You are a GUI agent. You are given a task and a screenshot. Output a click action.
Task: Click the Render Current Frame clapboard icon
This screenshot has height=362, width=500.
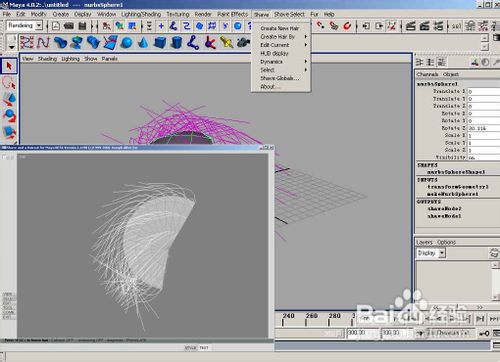pyautogui.click(x=410, y=26)
